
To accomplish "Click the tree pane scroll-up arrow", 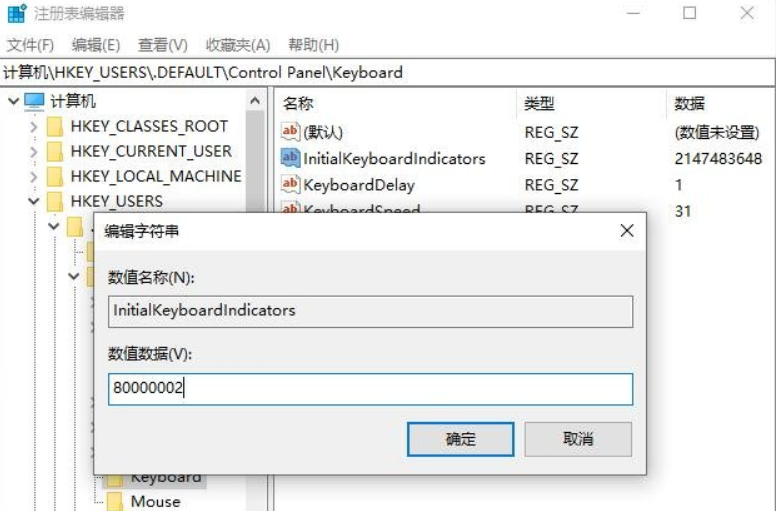I will coord(255,101).
